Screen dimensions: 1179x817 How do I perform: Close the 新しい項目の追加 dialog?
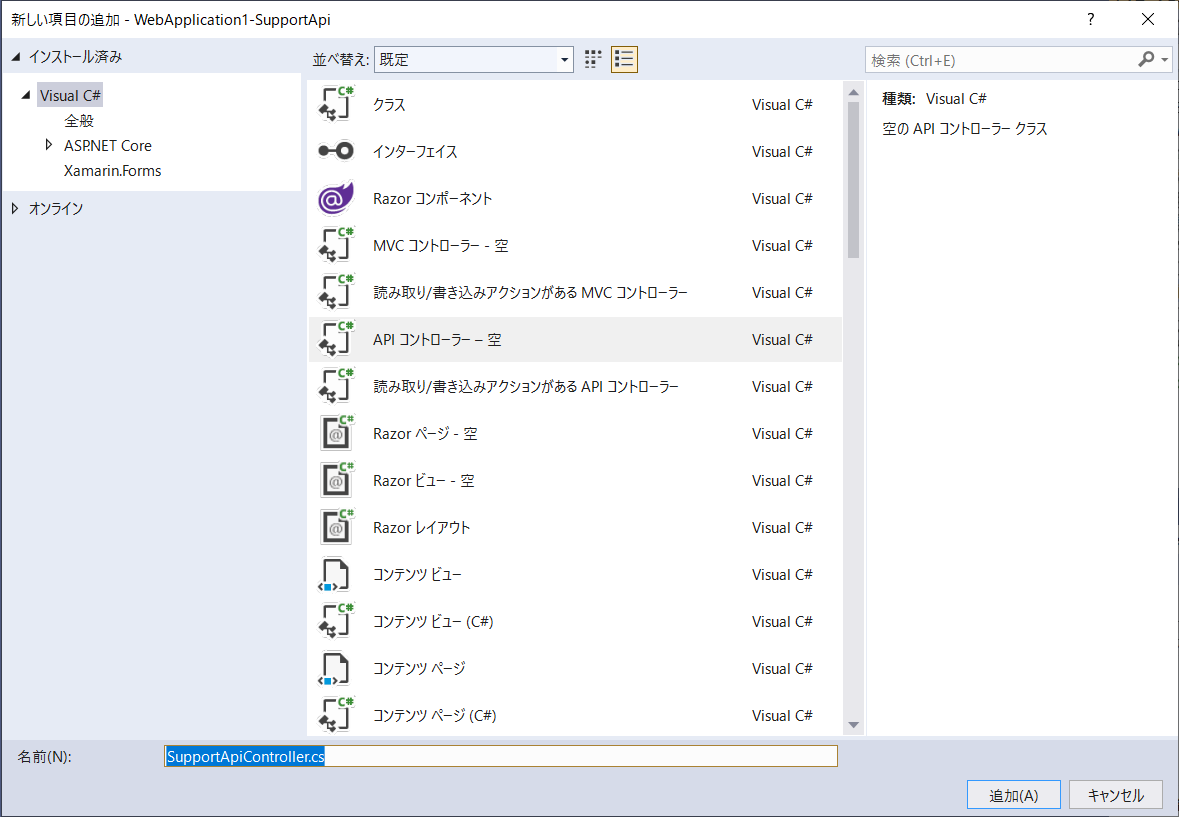(x=1147, y=20)
